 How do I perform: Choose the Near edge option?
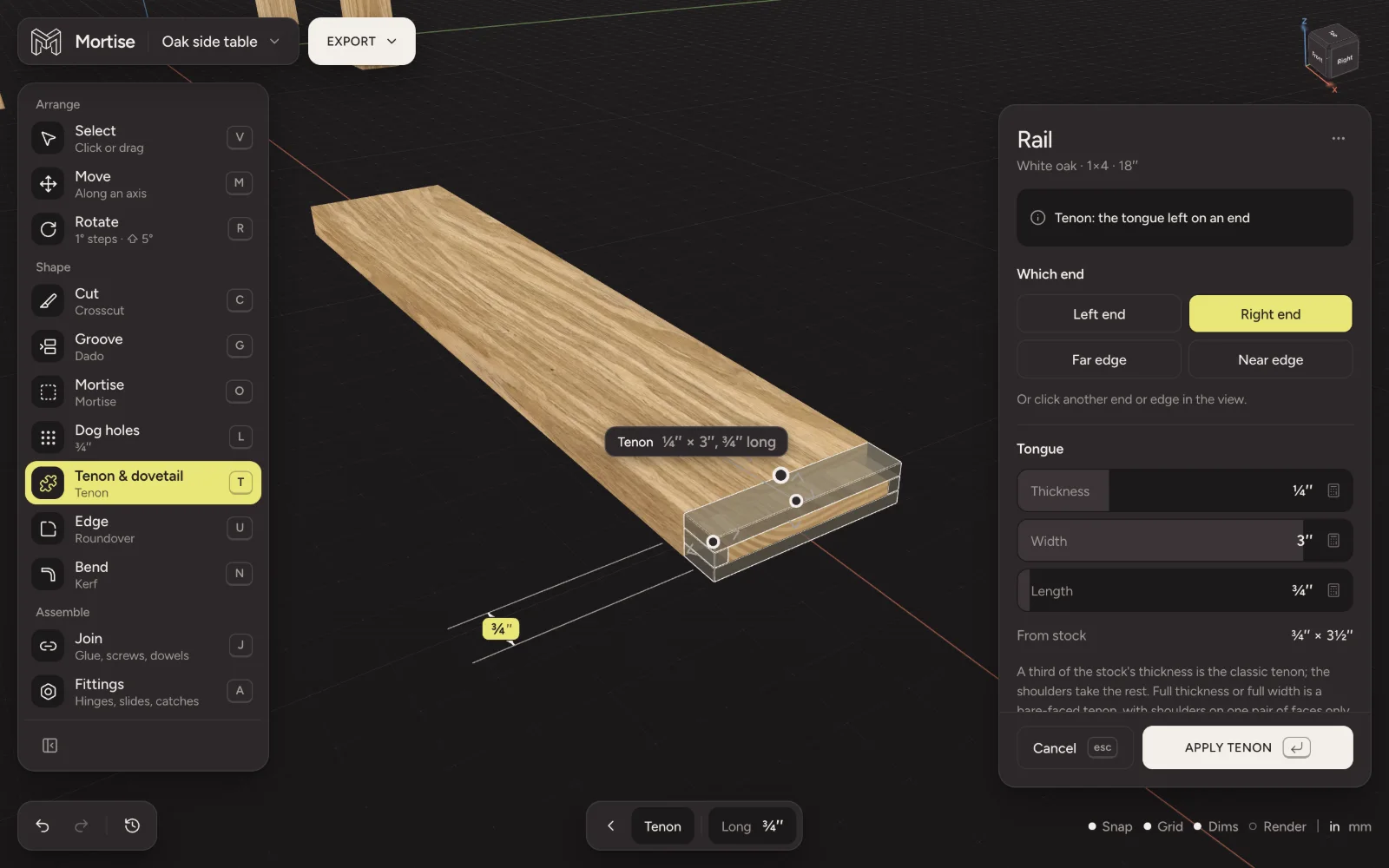(1270, 359)
